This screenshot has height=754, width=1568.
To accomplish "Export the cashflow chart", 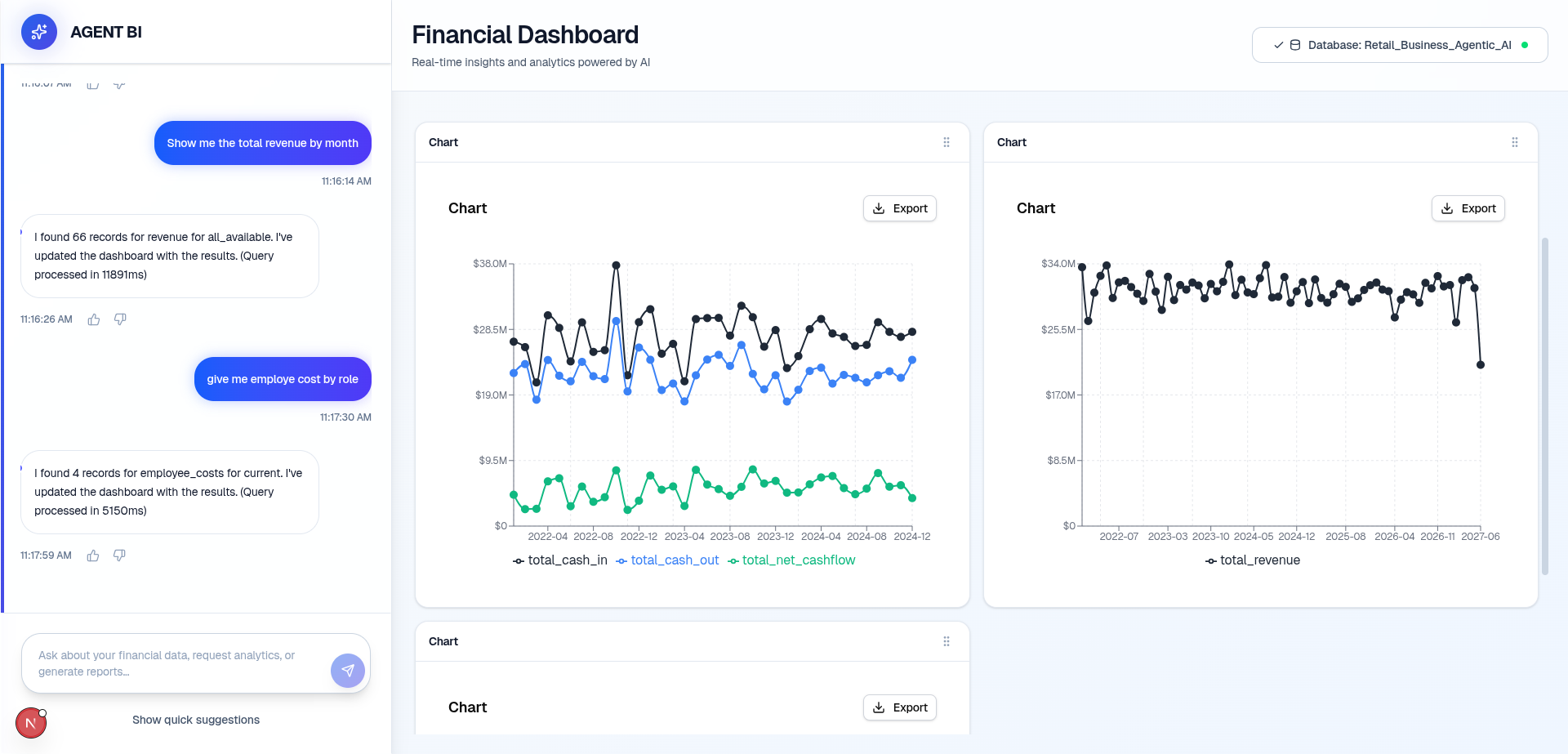I will (x=900, y=208).
